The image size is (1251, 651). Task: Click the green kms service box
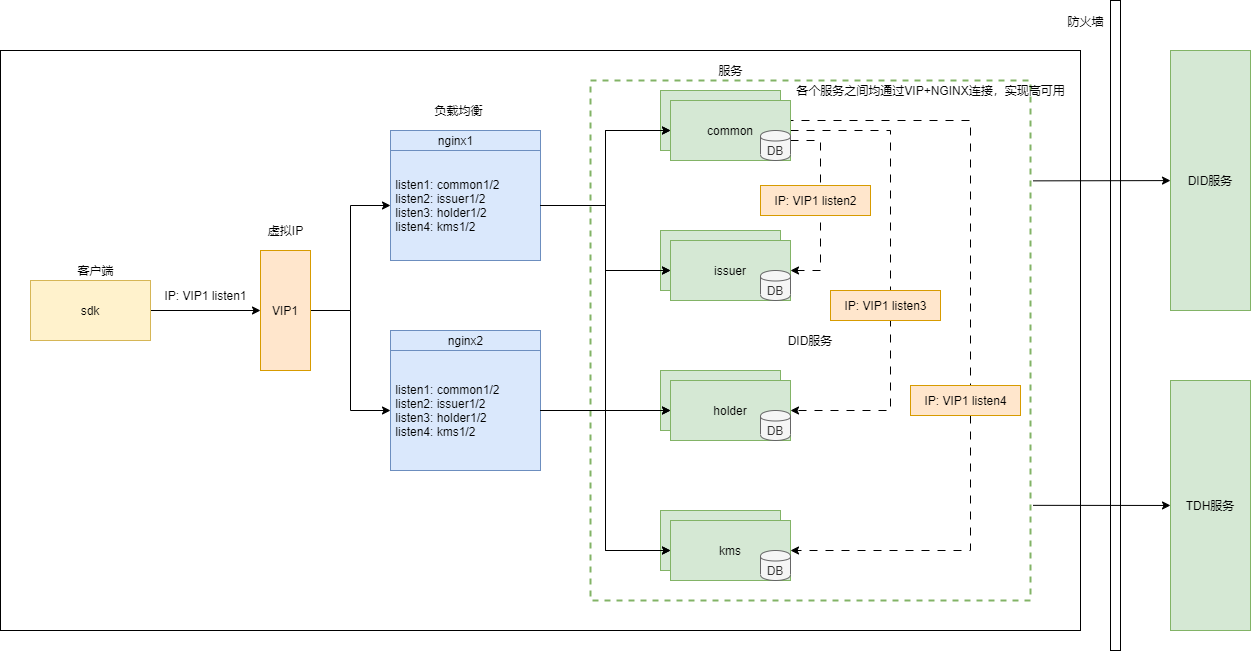click(x=720, y=550)
